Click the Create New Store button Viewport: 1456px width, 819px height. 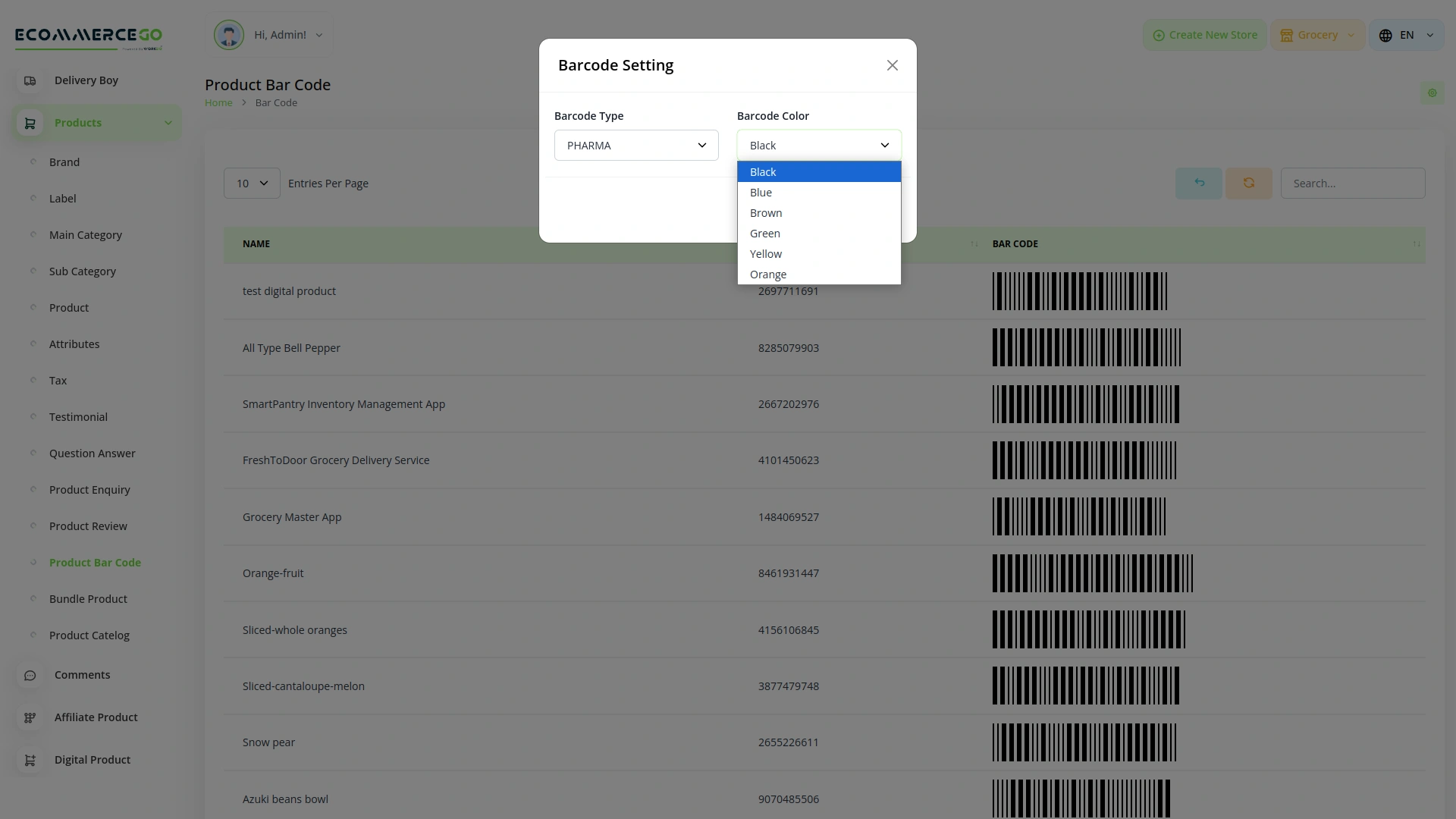tap(1204, 34)
